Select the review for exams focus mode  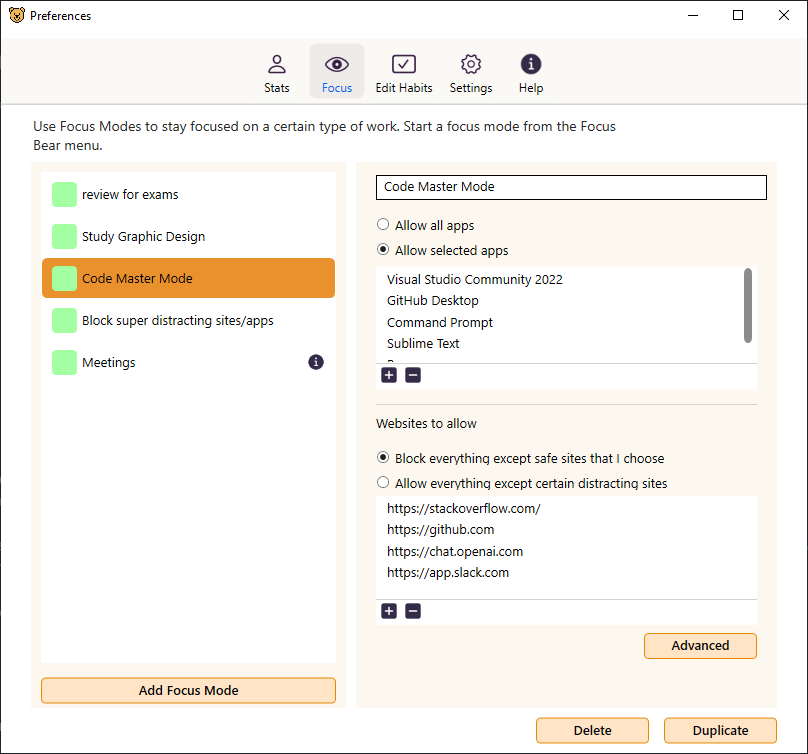click(189, 194)
